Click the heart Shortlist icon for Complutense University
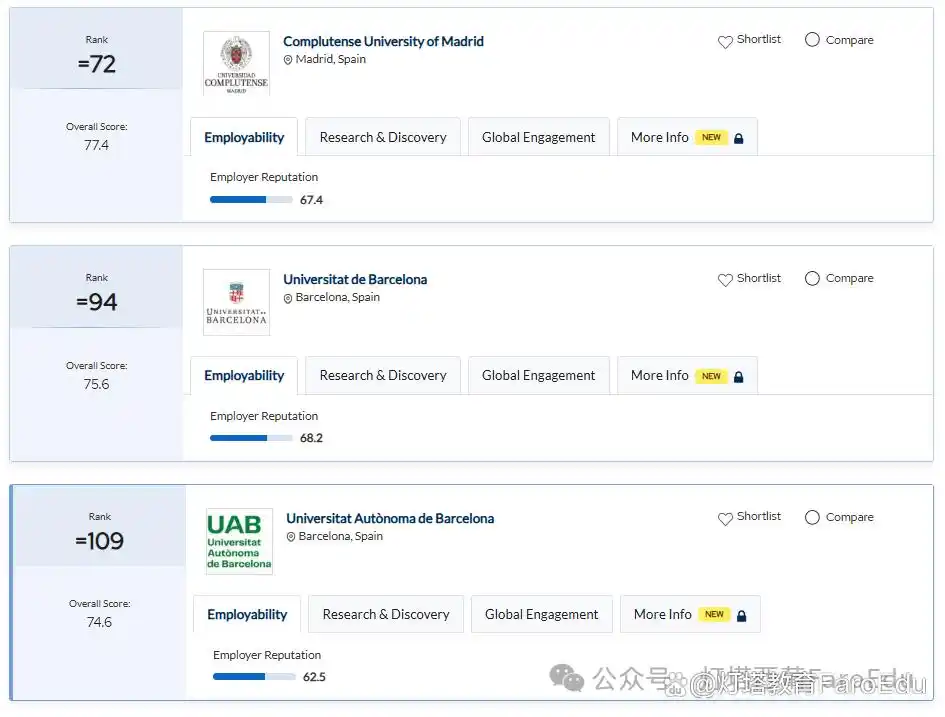 coord(725,42)
